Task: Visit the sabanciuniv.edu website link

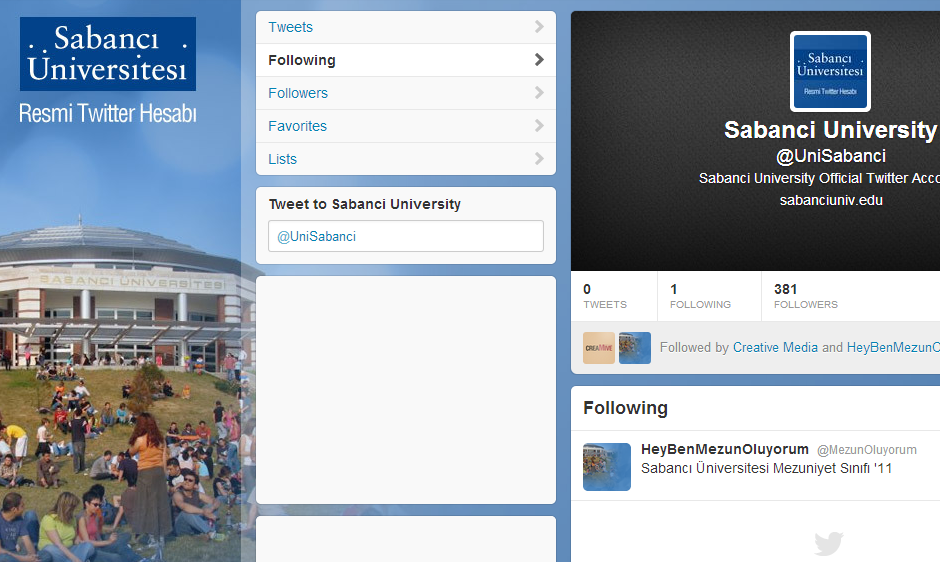Action: pyautogui.click(x=831, y=200)
